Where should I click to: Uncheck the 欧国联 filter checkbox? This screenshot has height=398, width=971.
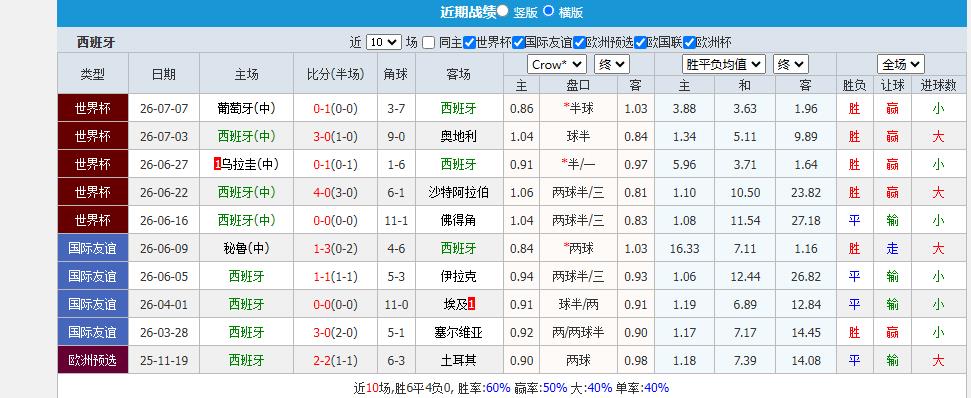tap(640, 43)
